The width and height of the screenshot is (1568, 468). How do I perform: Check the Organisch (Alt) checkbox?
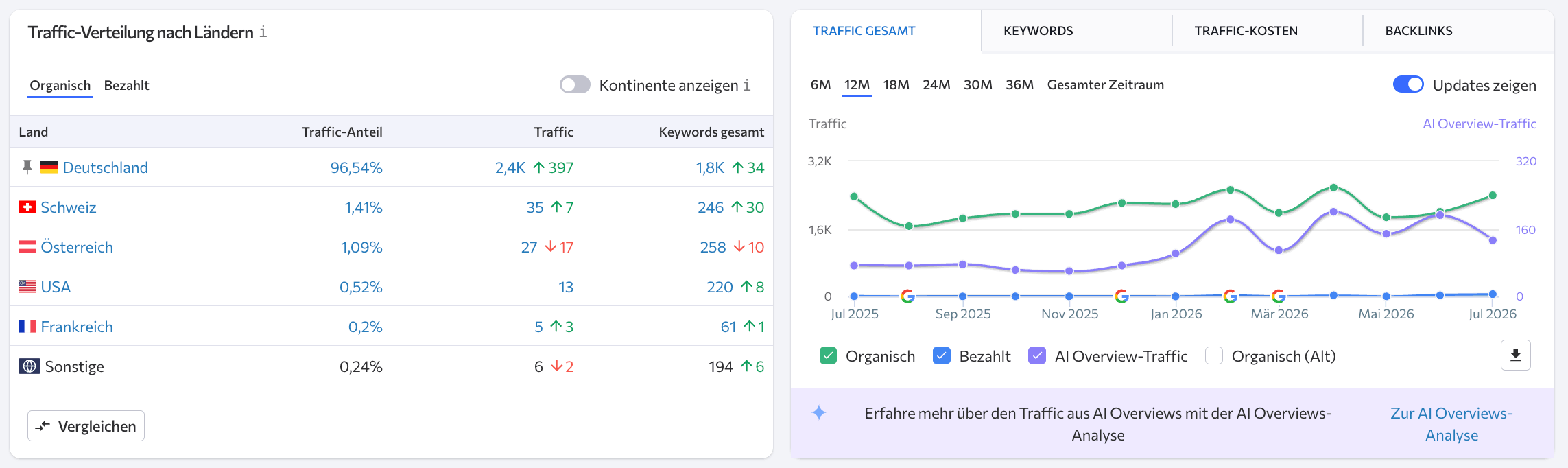(1214, 356)
